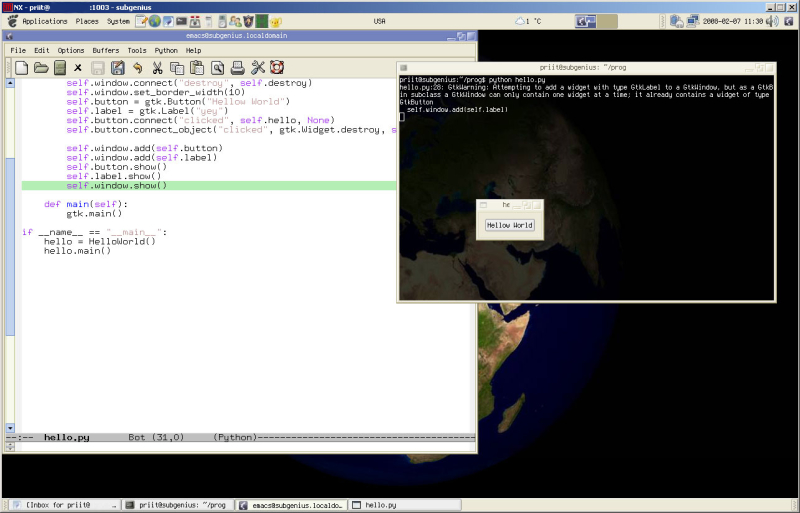Click the Print icon in Emacs toolbar
Screen dimensions: 800x513
coord(237,67)
